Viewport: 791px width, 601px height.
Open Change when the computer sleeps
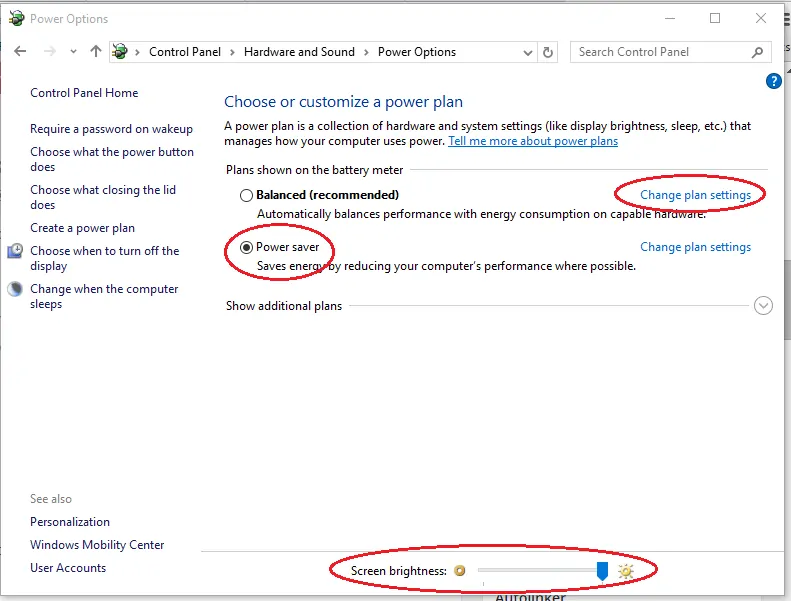click(x=104, y=296)
